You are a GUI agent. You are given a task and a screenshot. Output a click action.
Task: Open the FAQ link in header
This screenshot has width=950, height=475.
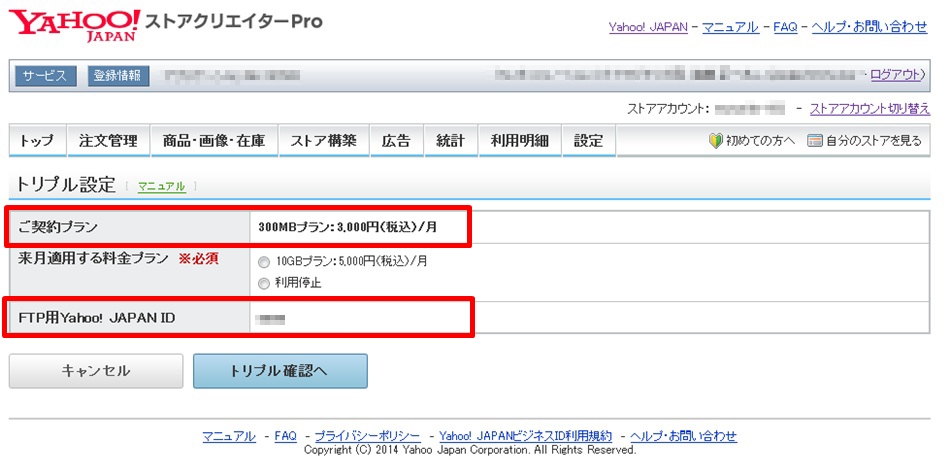tap(785, 27)
